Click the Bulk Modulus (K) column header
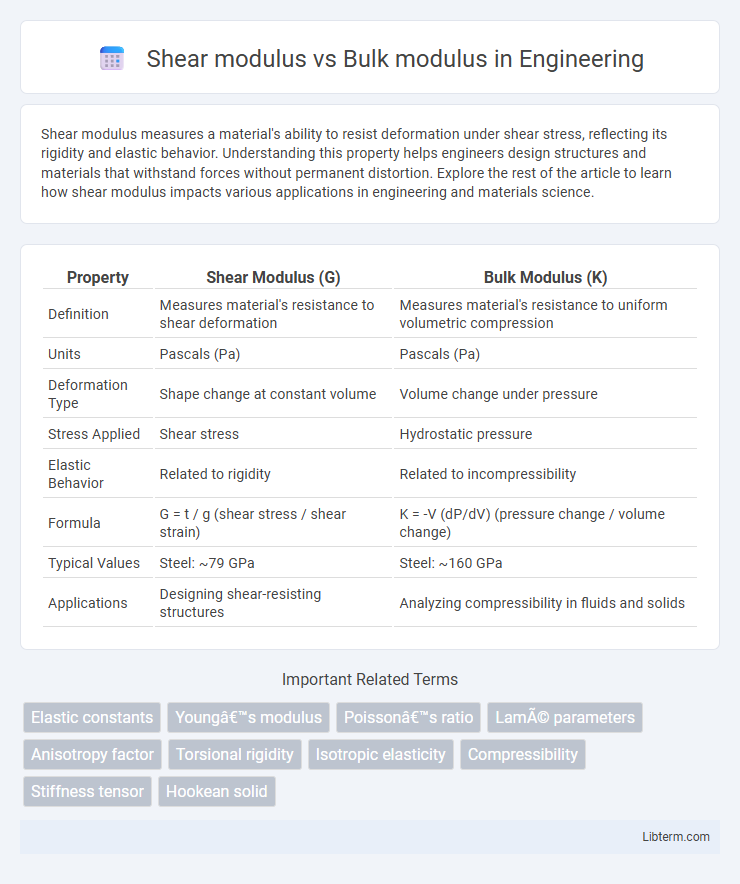Image resolution: width=740 pixels, height=884 pixels. (546, 277)
